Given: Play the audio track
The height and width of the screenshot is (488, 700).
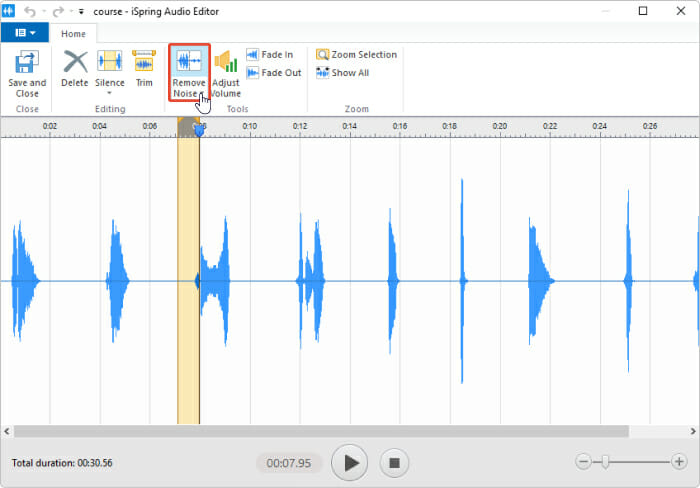Looking at the screenshot, I should point(350,463).
